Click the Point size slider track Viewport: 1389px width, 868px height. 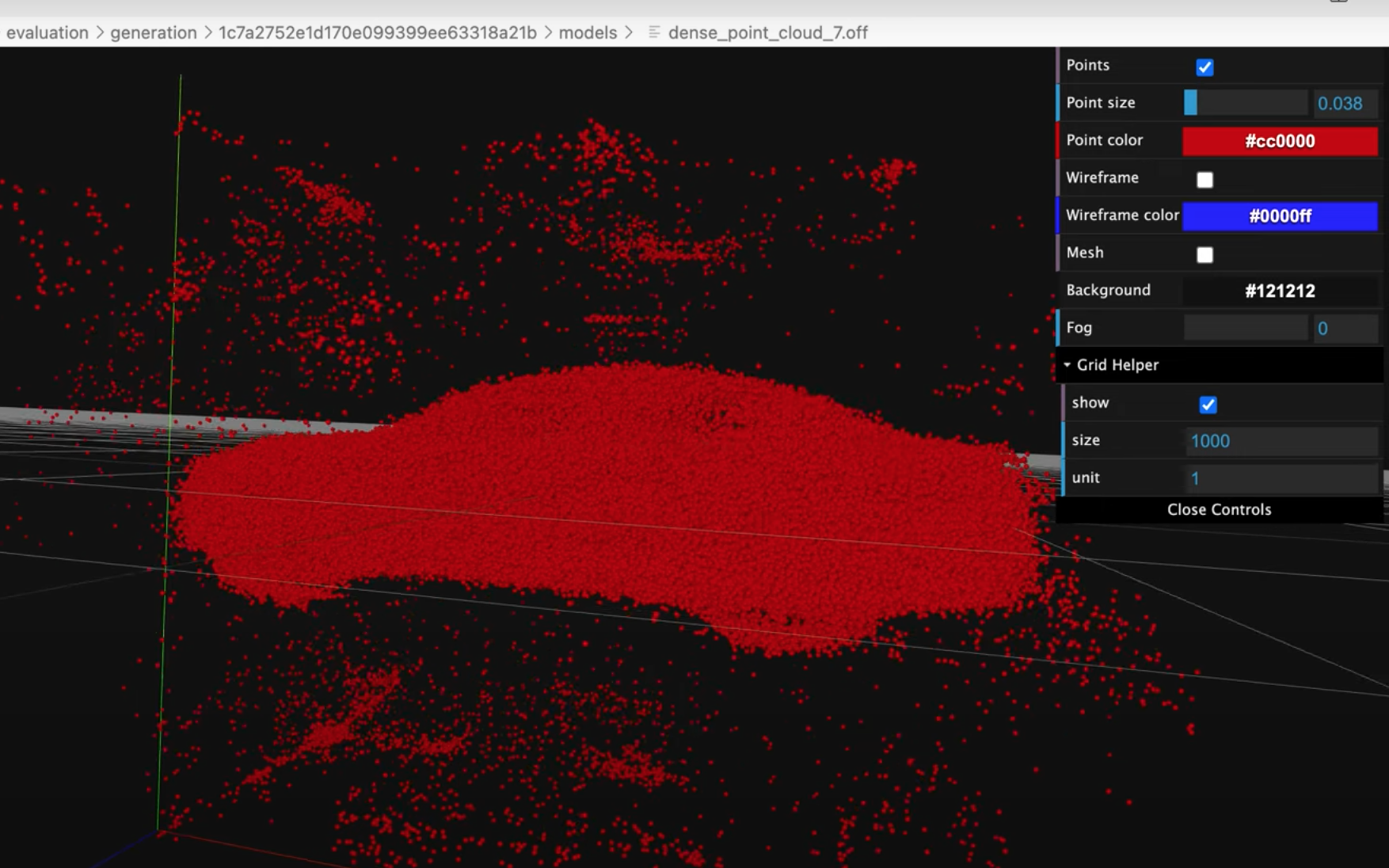coord(1246,103)
